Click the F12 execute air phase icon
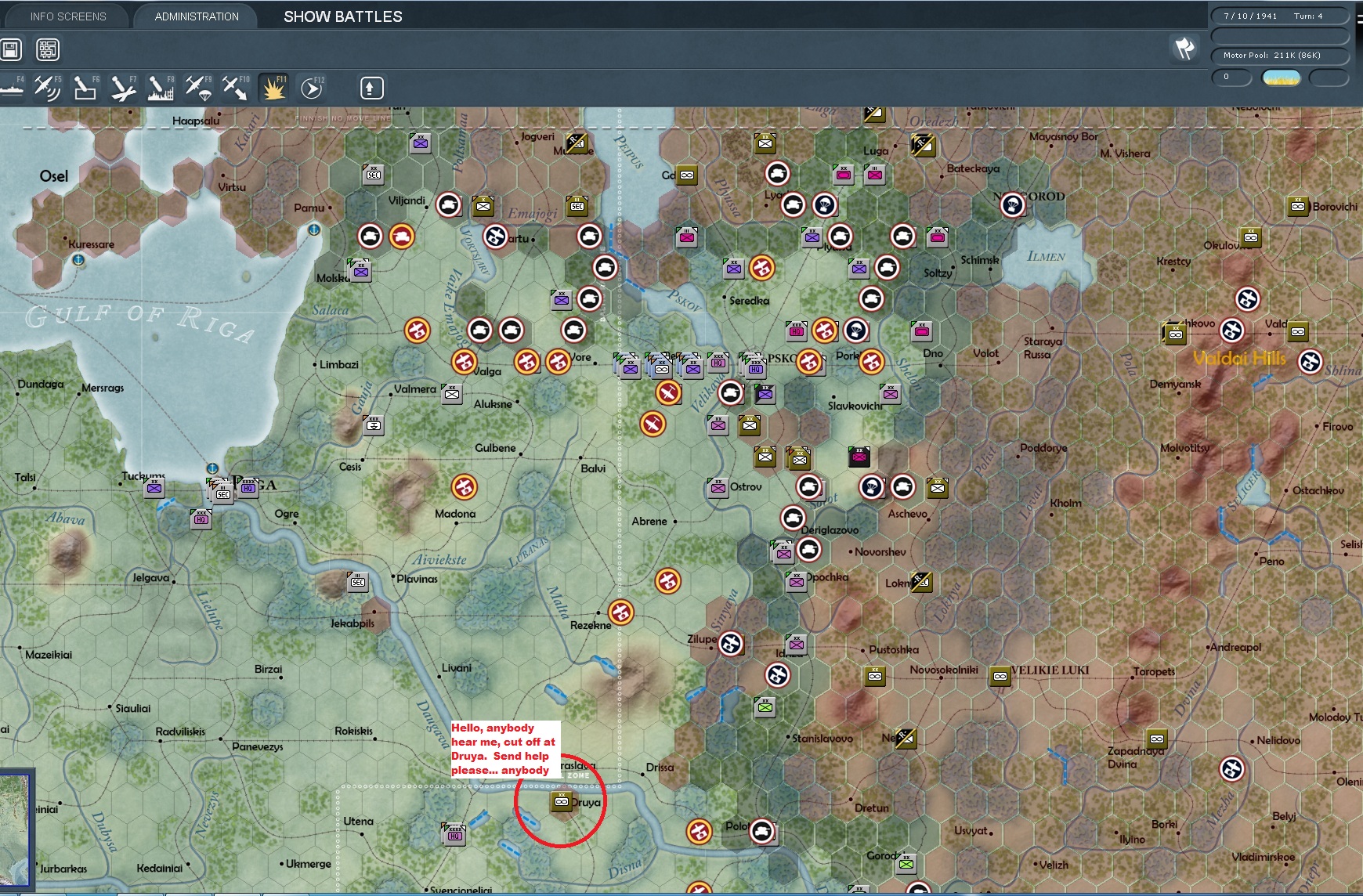Screen dimensions: 1363x896 point(312,88)
